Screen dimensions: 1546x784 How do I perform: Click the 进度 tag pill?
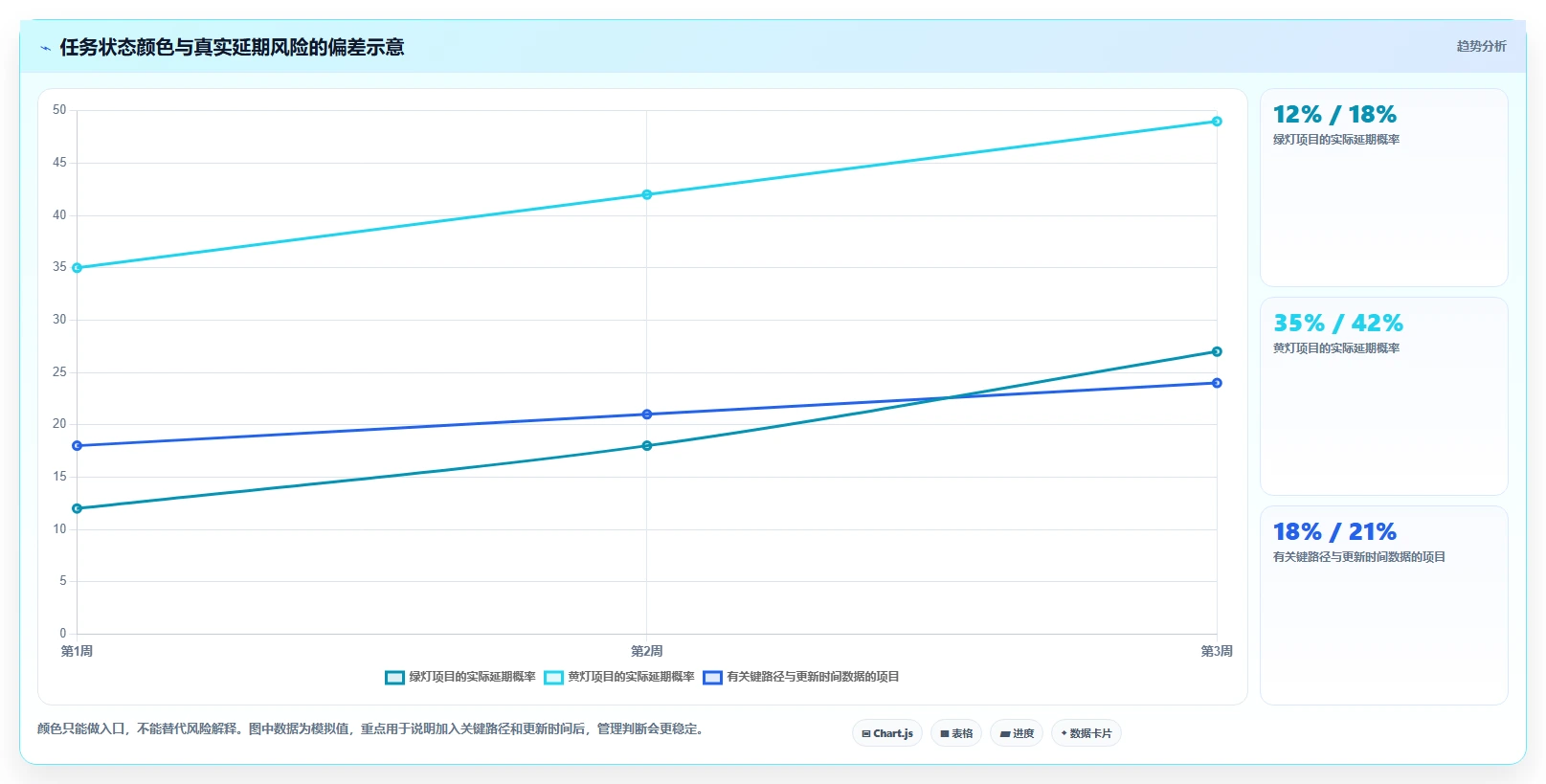(1017, 733)
